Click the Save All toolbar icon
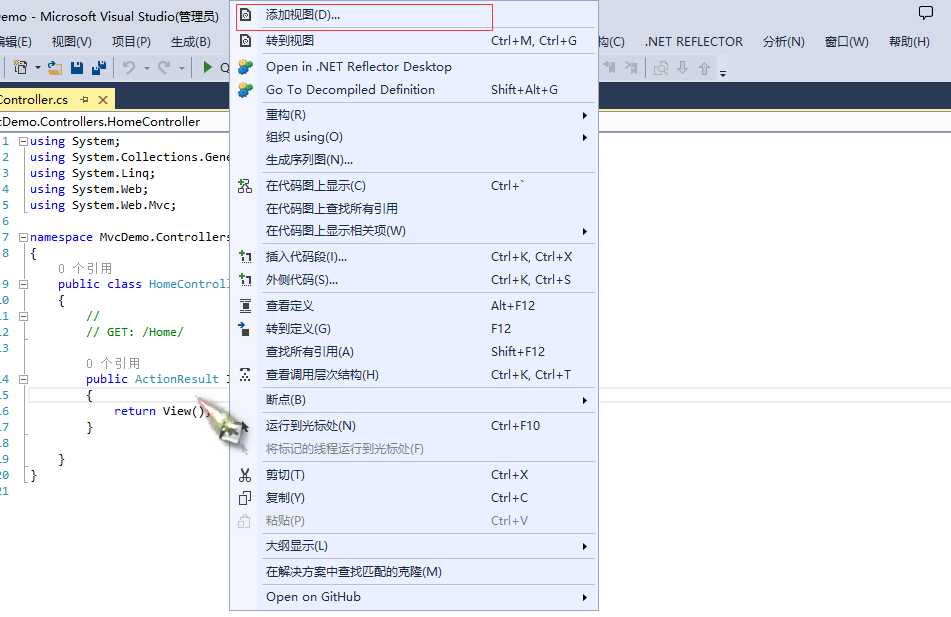This screenshot has width=951, height=617. pyautogui.click(x=99, y=67)
